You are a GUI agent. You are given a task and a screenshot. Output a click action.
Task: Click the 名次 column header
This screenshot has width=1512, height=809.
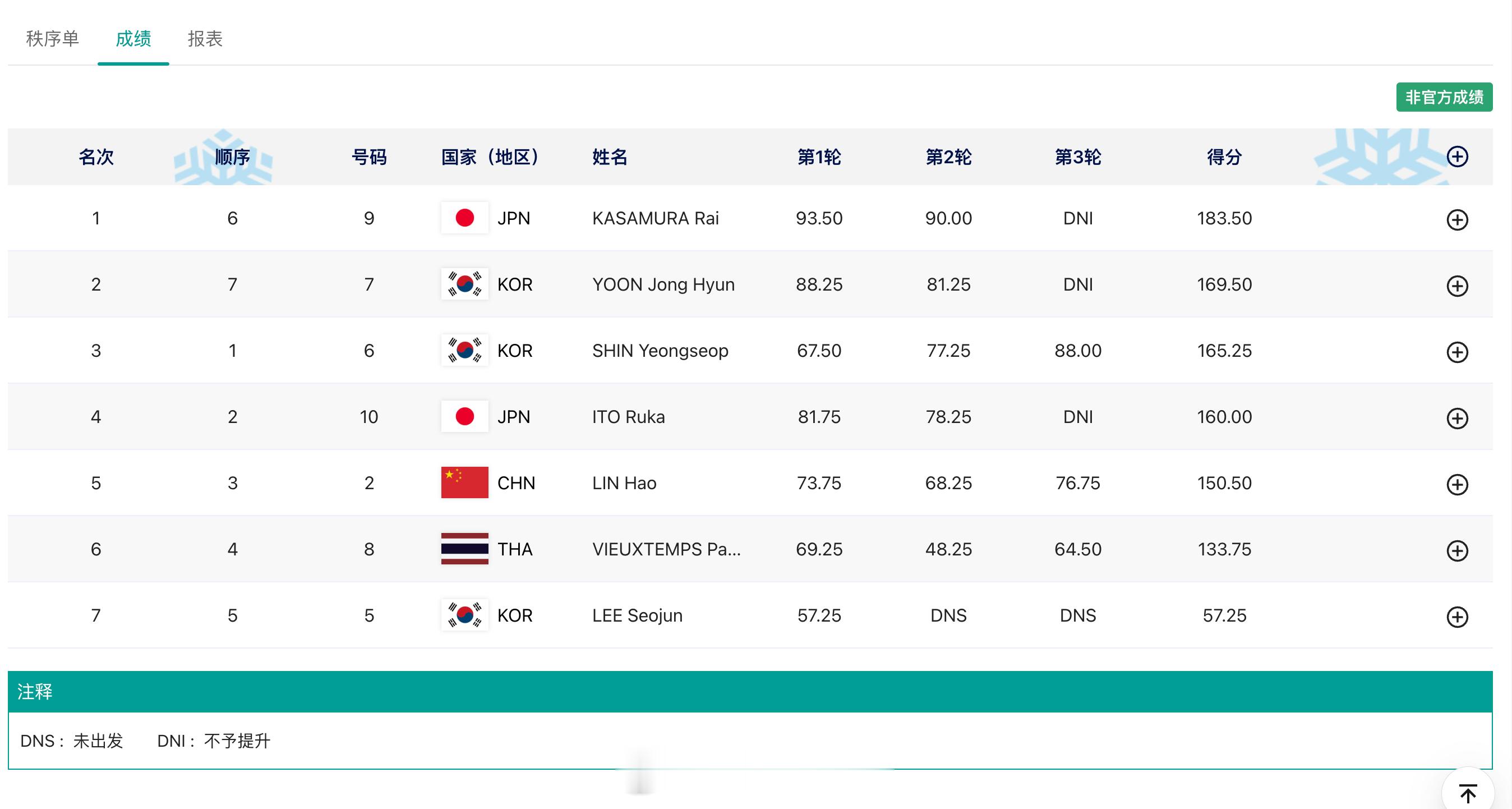tap(96, 157)
